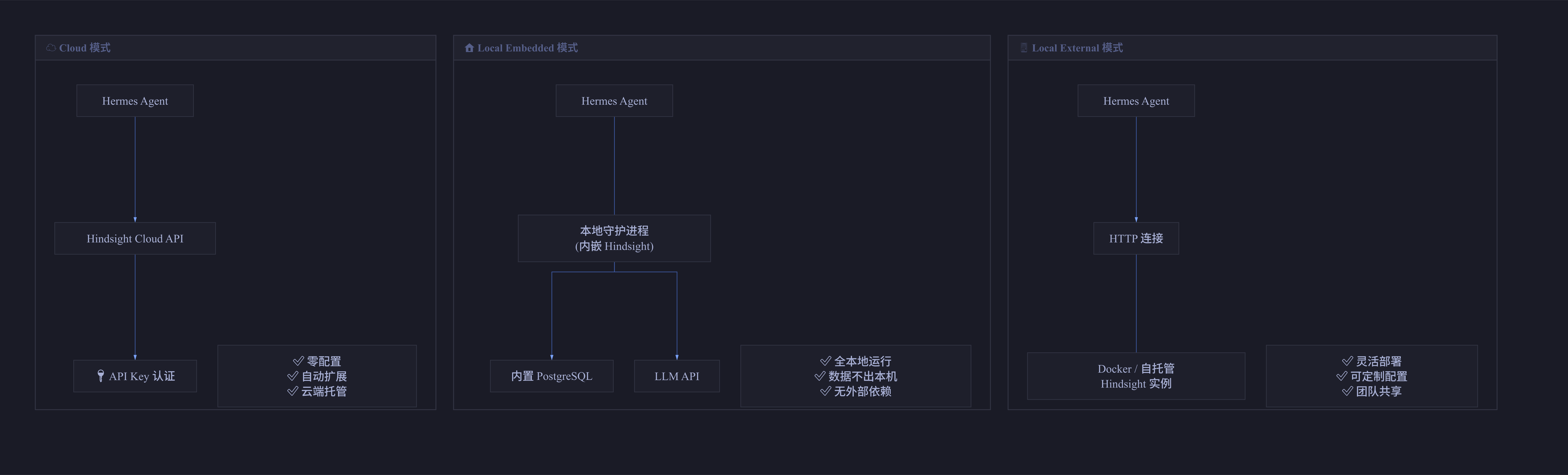The height and width of the screenshot is (475, 1568).
Task: Click the 本地守护进程 (内嵌 Hindsight) node
Action: pos(614,238)
